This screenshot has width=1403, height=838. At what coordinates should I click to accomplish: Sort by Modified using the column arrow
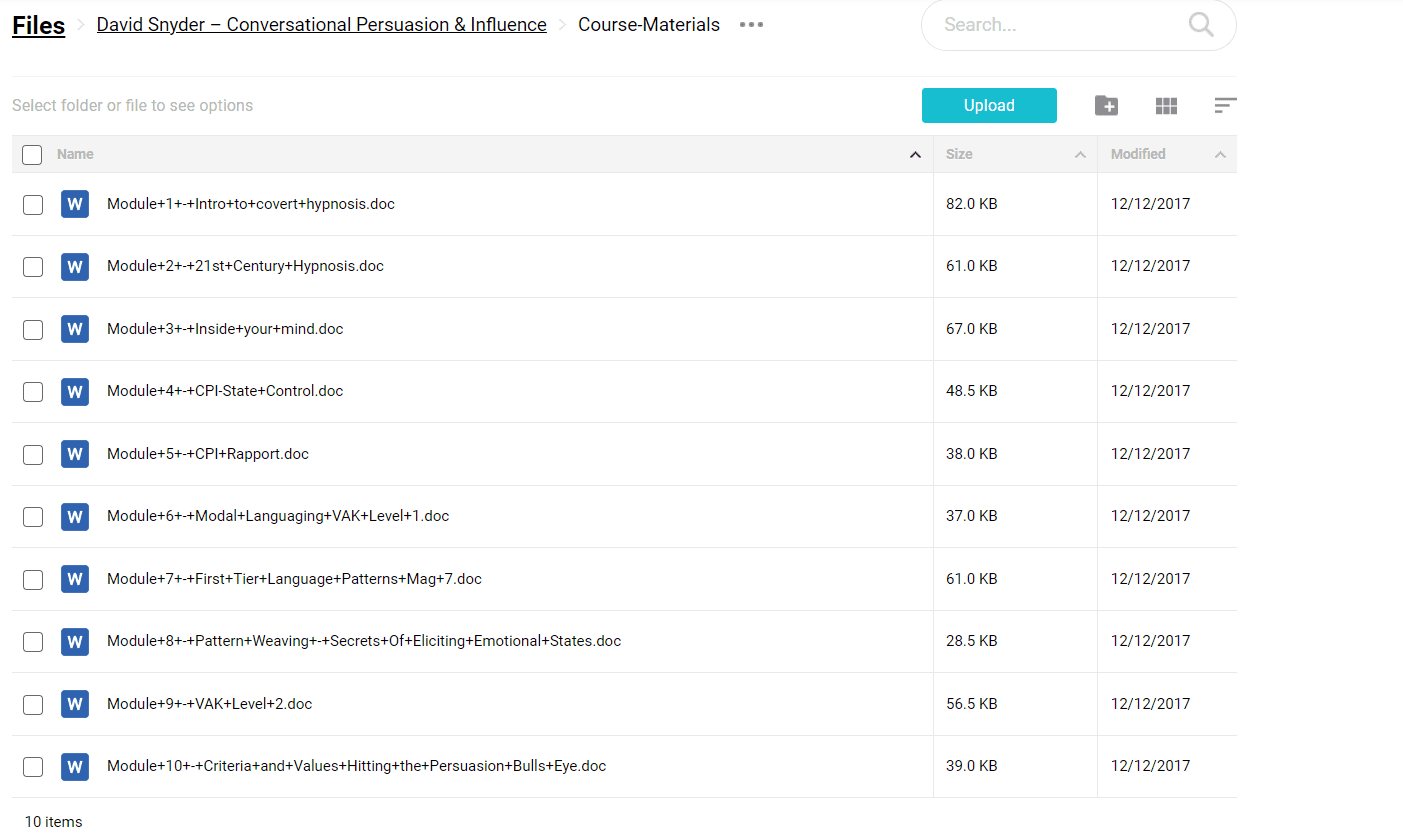point(1220,155)
